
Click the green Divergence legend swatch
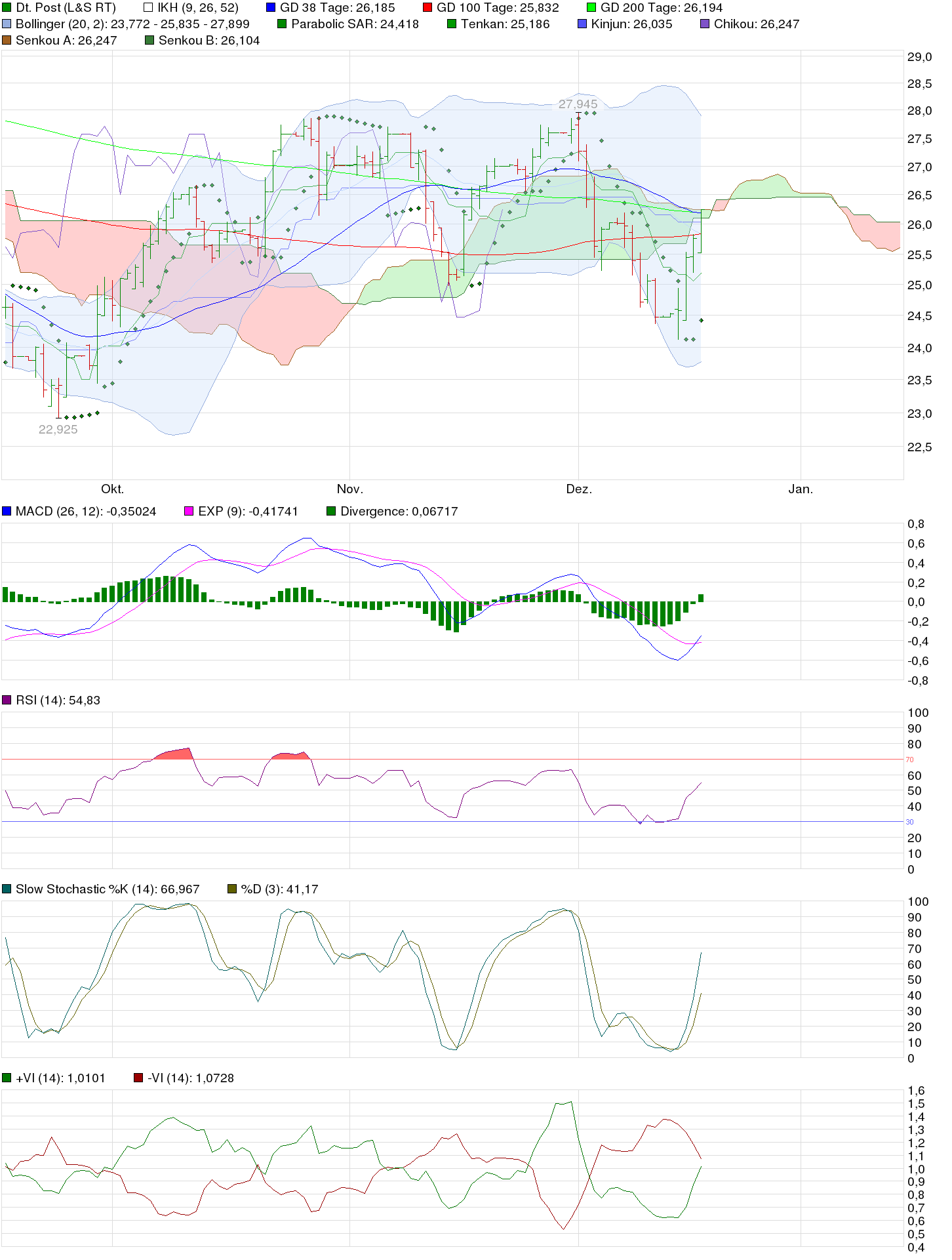coord(331,512)
